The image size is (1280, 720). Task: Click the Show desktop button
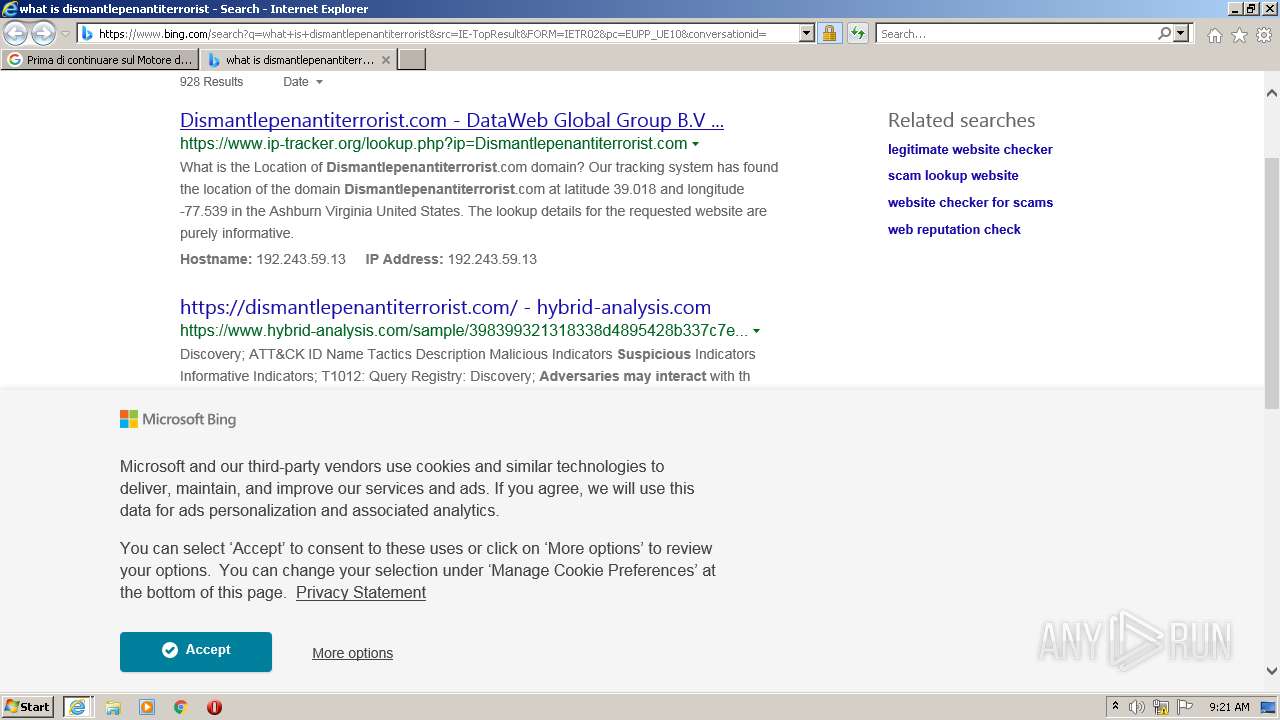[x=1270, y=706]
